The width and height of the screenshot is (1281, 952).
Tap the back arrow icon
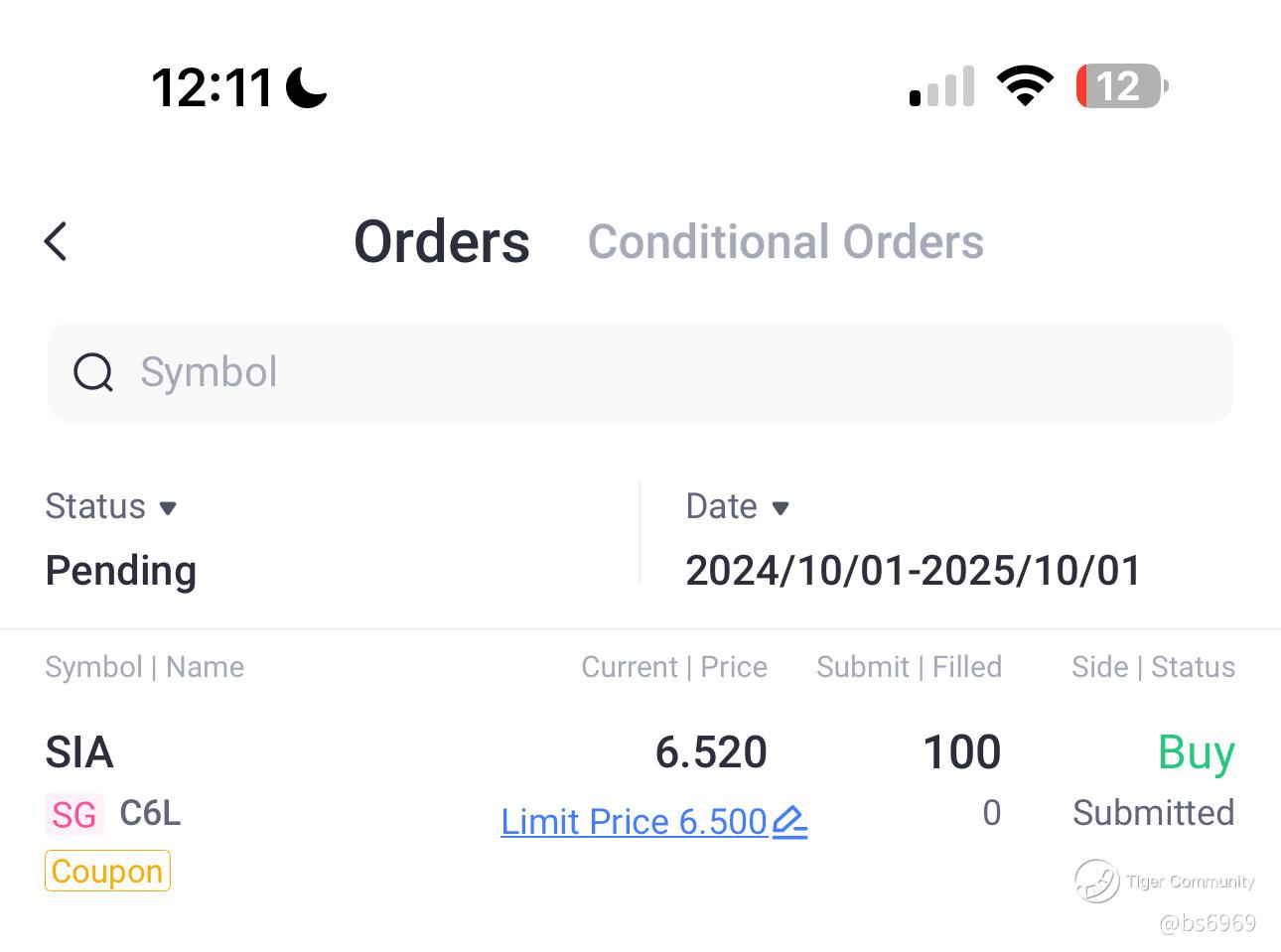pos(56,241)
